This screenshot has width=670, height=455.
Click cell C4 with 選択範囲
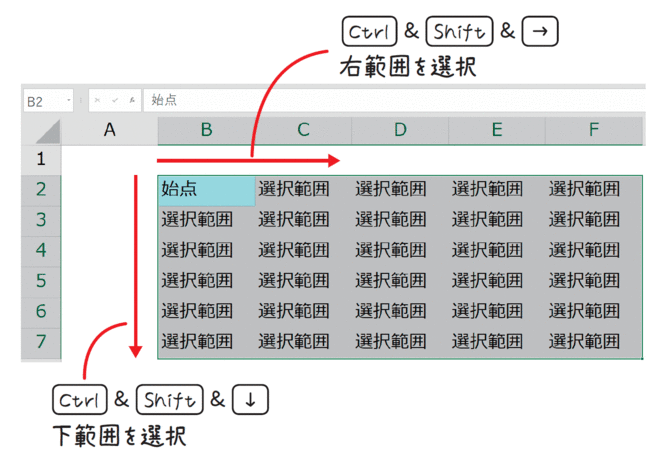(303, 251)
